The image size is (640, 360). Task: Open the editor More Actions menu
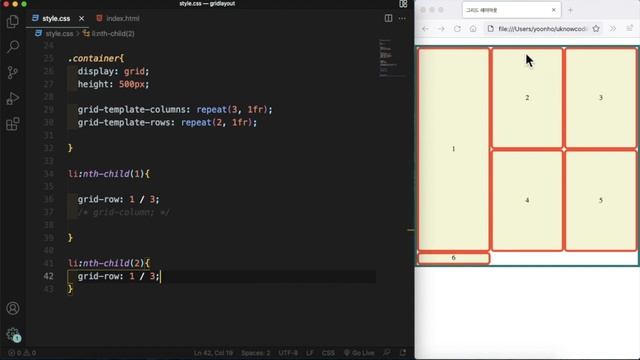point(402,18)
